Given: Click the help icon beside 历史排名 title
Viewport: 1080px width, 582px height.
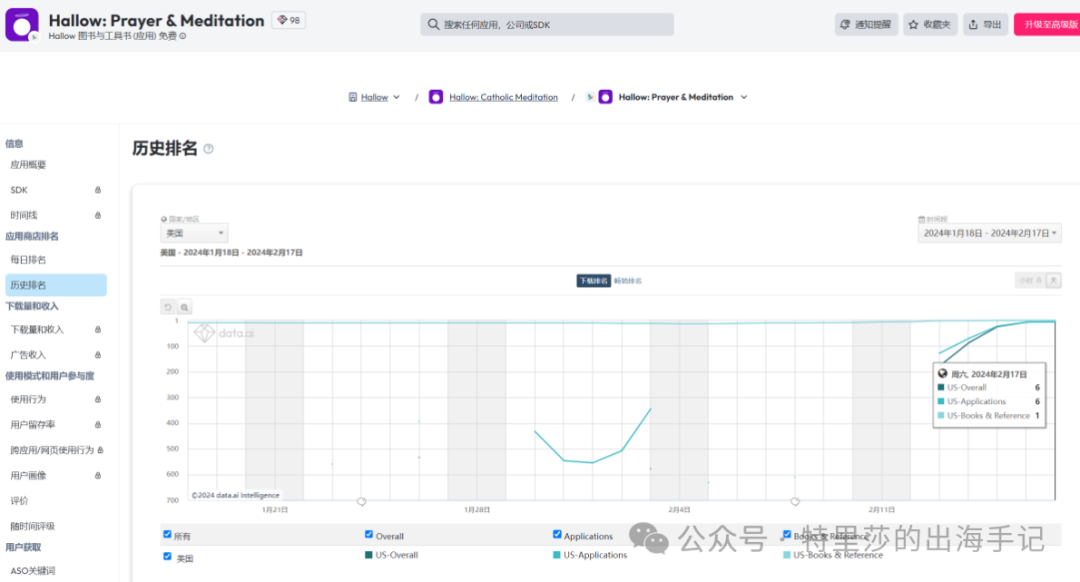Looking at the screenshot, I should (209, 149).
